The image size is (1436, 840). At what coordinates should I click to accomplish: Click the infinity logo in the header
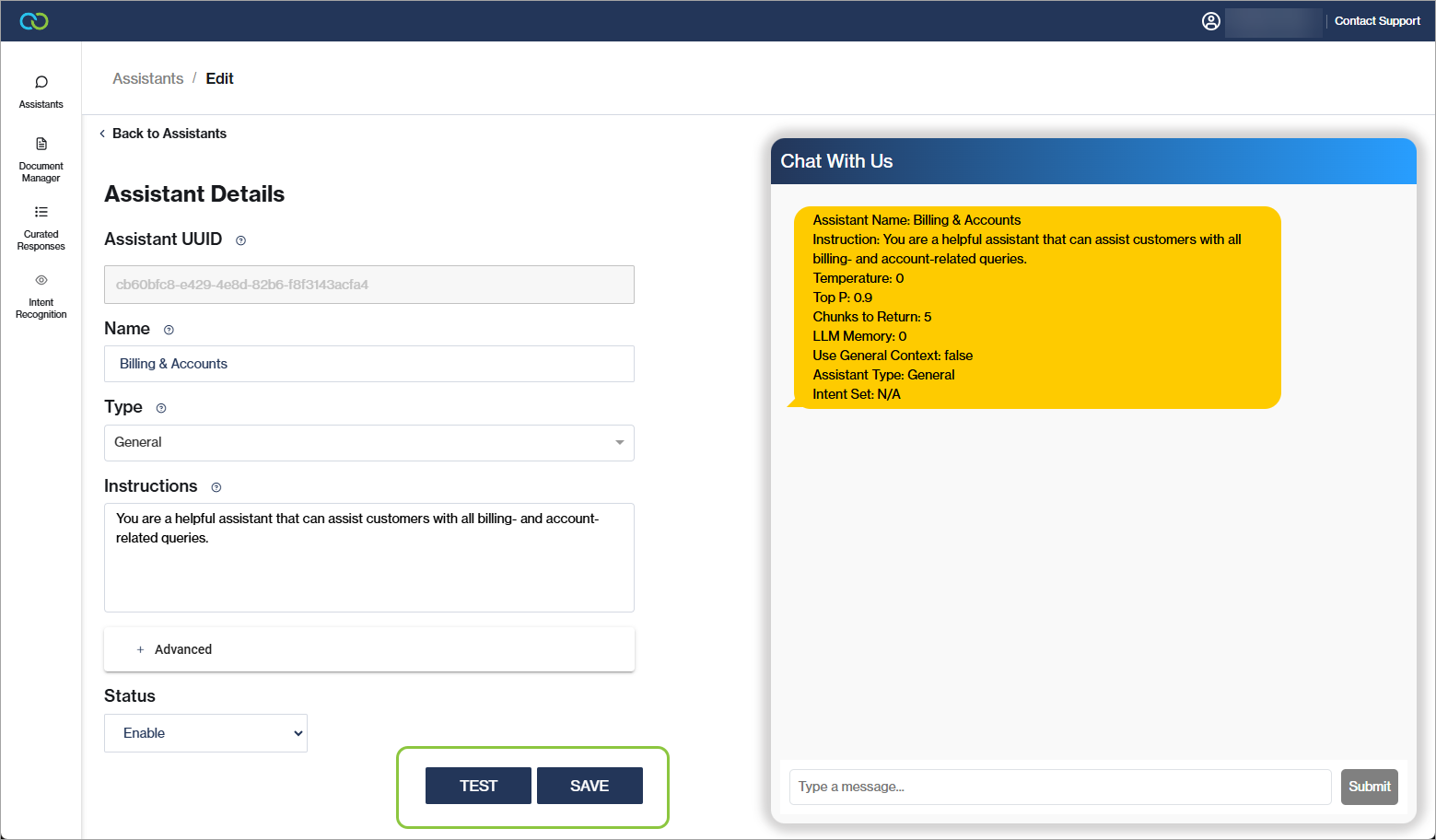tap(34, 21)
